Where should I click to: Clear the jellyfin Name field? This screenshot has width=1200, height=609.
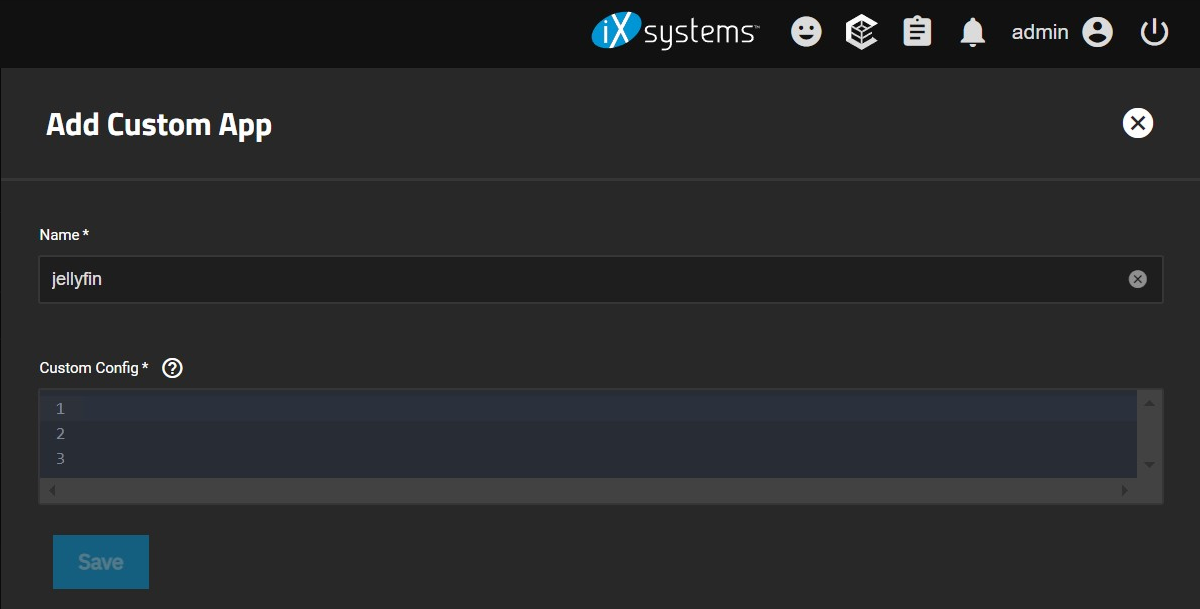[1138, 279]
